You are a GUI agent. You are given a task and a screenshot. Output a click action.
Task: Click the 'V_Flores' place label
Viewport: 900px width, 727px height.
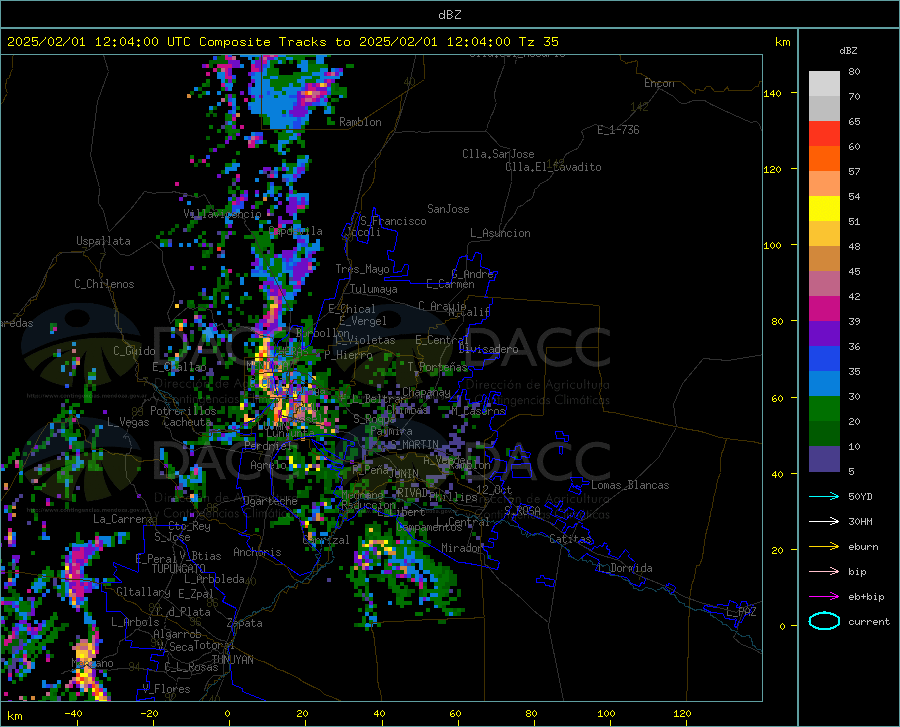point(166,689)
